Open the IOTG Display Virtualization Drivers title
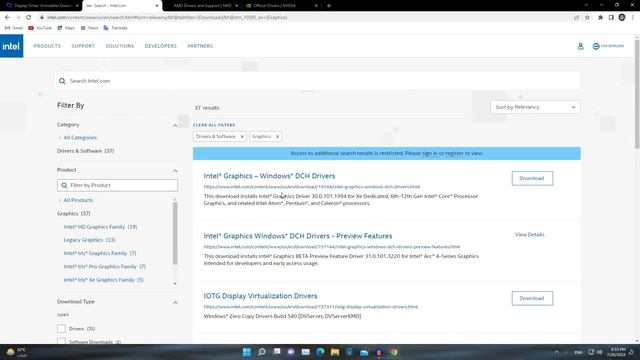 (x=260, y=296)
